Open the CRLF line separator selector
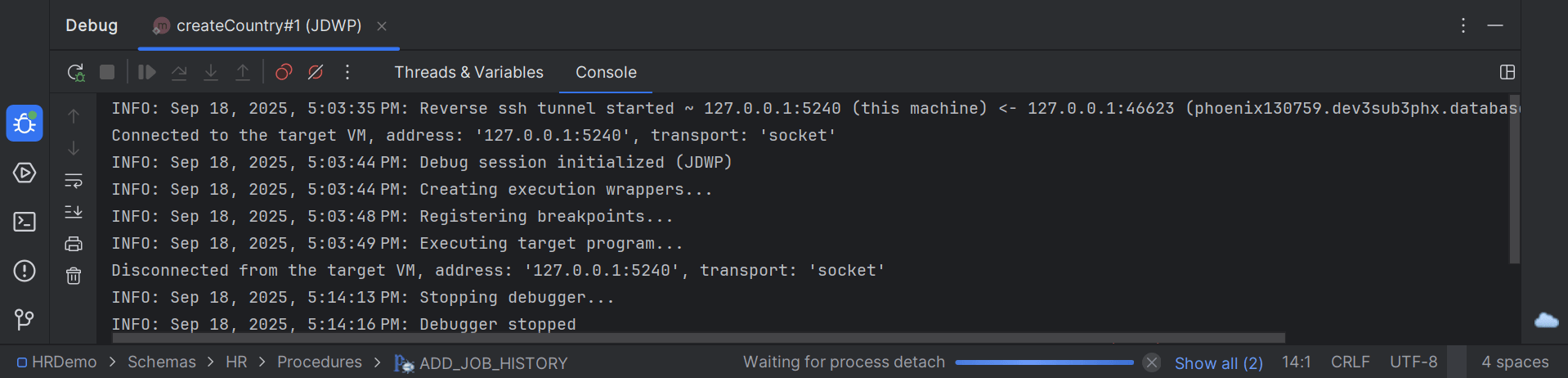This screenshot has height=378, width=1568. [x=1350, y=362]
